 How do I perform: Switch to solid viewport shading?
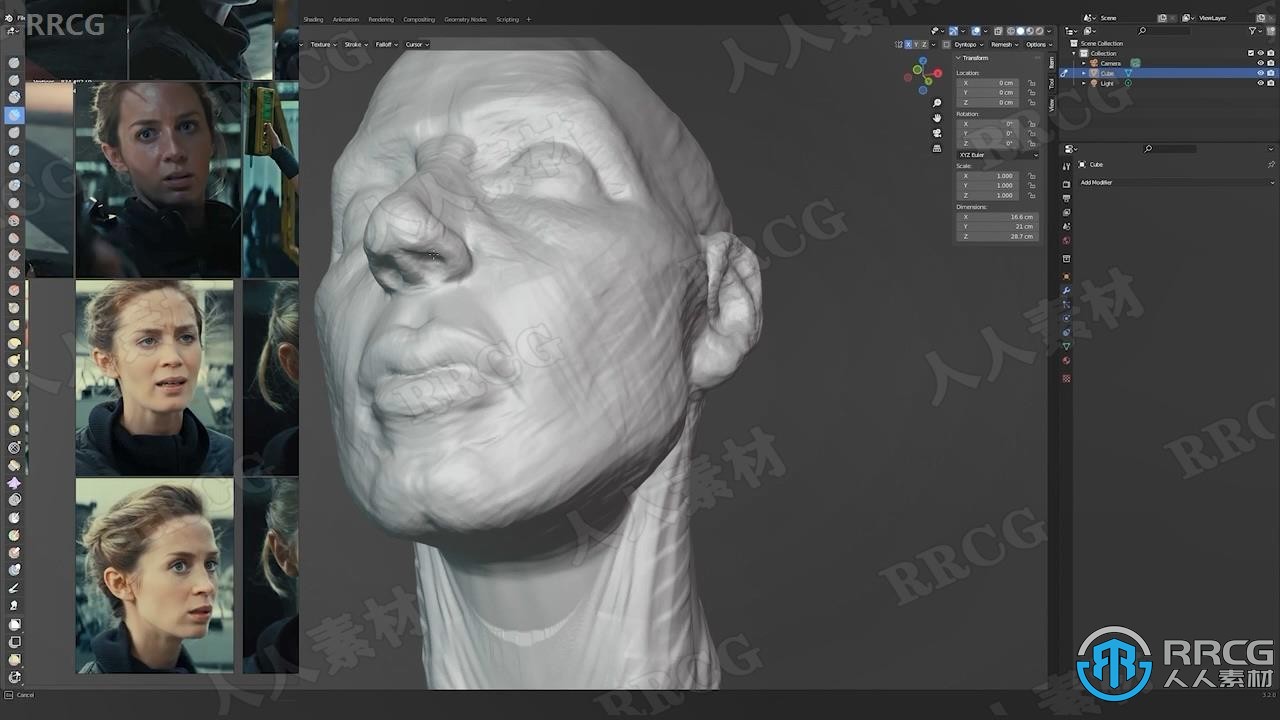(x=1020, y=31)
